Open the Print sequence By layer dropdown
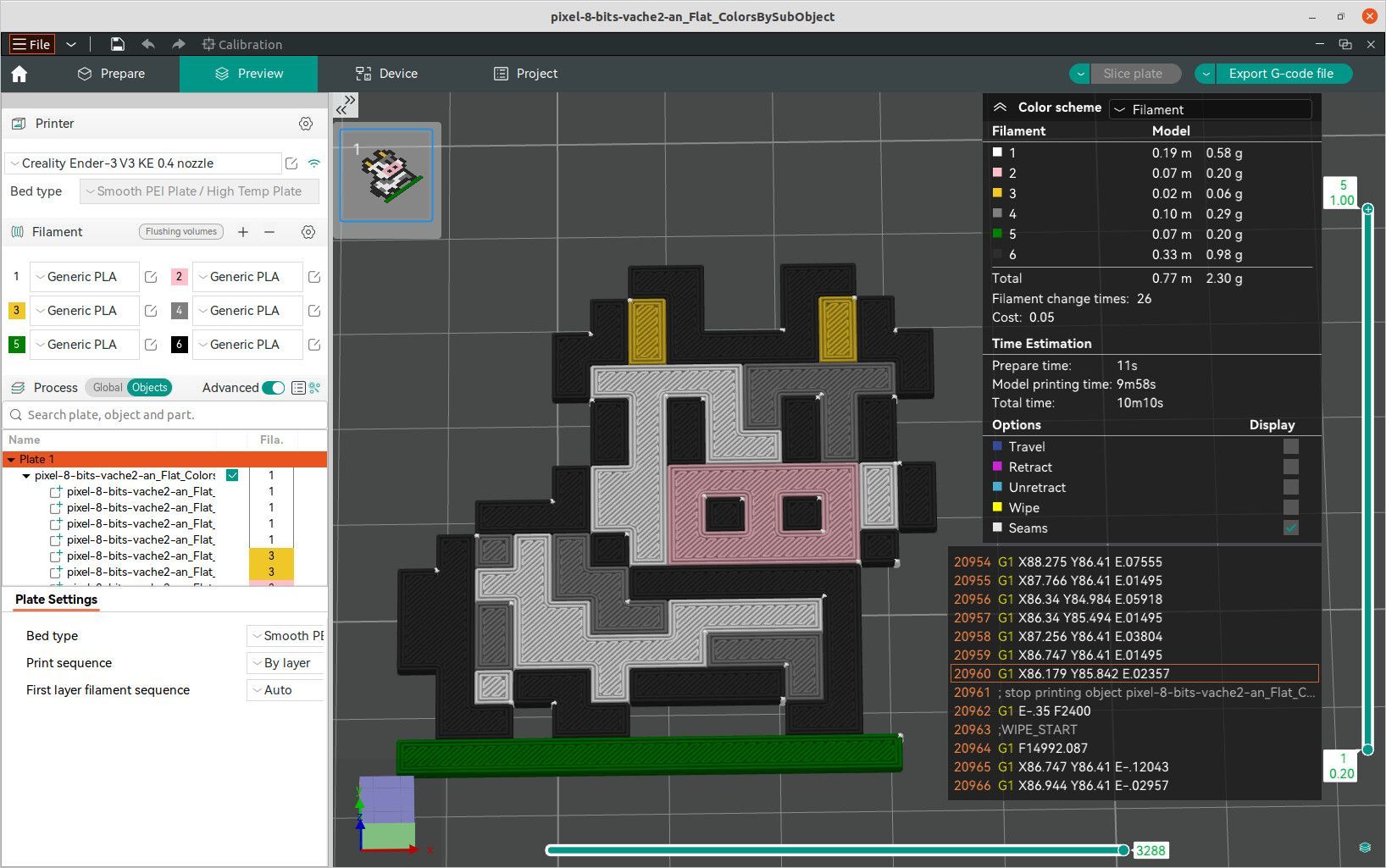This screenshot has width=1386, height=868. [x=286, y=663]
